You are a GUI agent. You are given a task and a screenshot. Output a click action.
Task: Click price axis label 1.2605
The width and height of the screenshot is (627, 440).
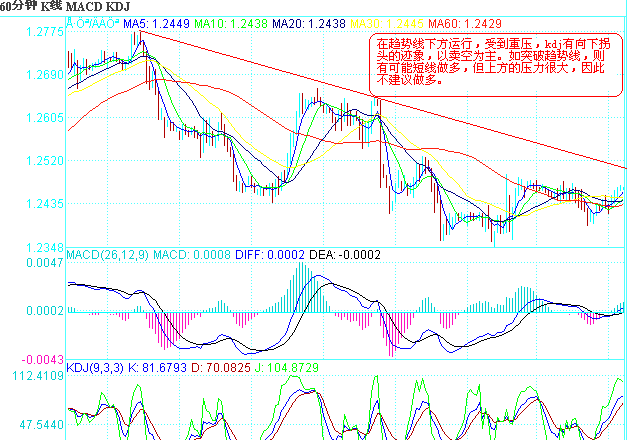click(x=45, y=118)
